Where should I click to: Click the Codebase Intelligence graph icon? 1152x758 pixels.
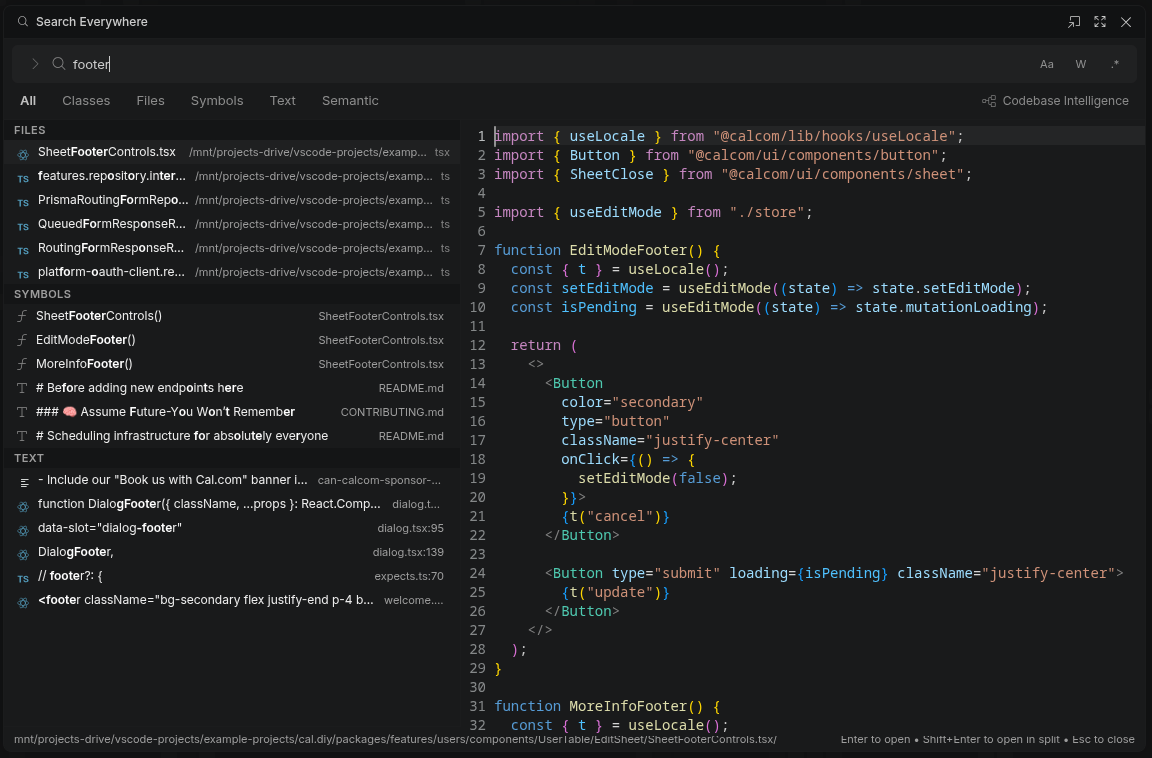click(x=989, y=101)
